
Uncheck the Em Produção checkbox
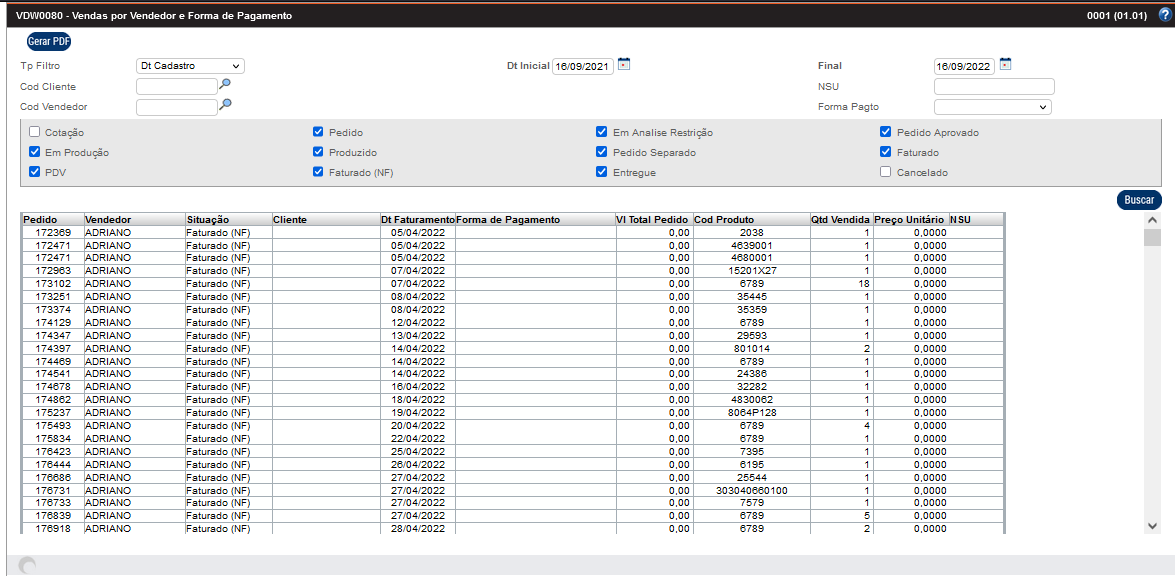[x=35, y=152]
